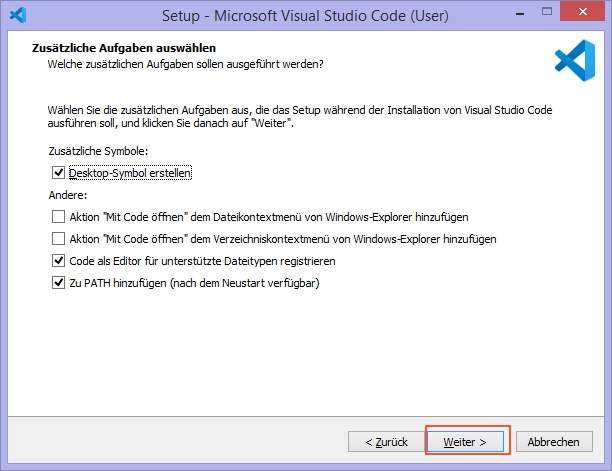Viewport: 612px width, 471px height.
Task: Enable Verzeichniskontextmenü 'Mit Code öffnen' checkbox
Action: pos(59,238)
